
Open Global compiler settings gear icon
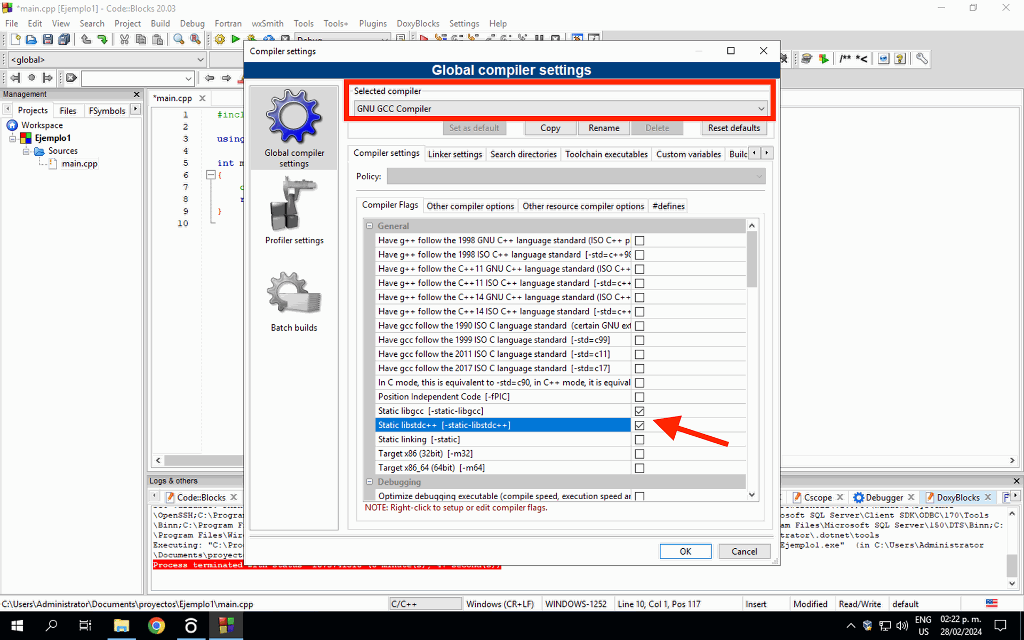(294, 118)
